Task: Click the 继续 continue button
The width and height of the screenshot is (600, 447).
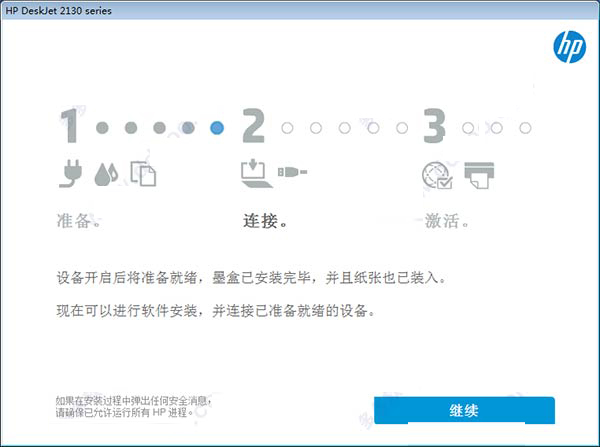Action: (x=464, y=410)
